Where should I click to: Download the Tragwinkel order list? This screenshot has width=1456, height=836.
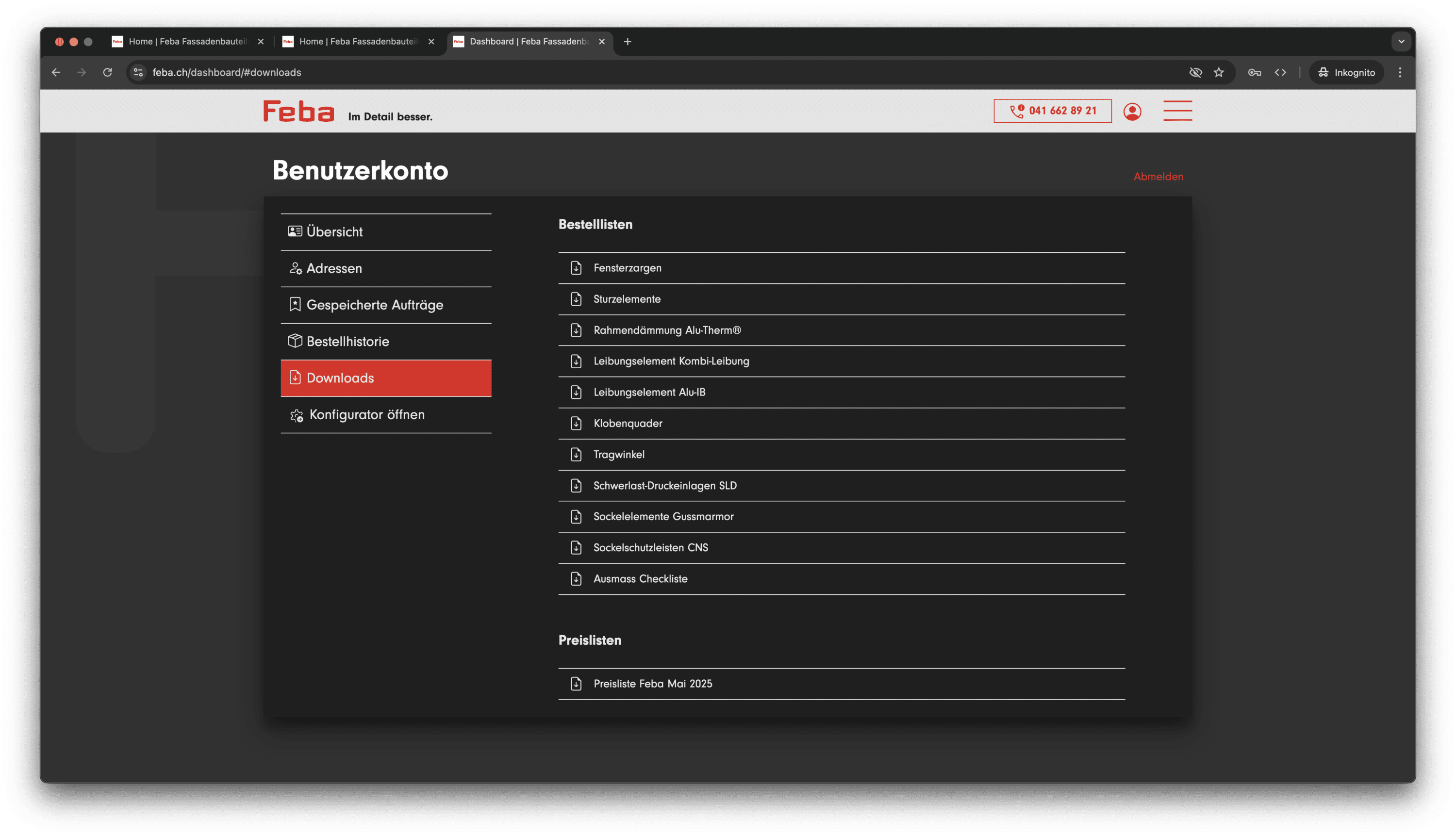pyautogui.click(x=842, y=454)
